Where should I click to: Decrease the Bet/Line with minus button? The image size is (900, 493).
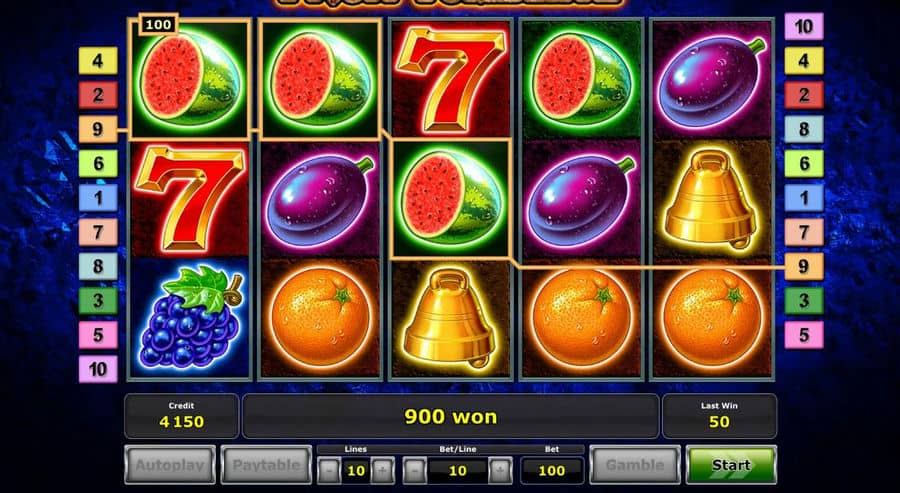(x=414, y=471)
